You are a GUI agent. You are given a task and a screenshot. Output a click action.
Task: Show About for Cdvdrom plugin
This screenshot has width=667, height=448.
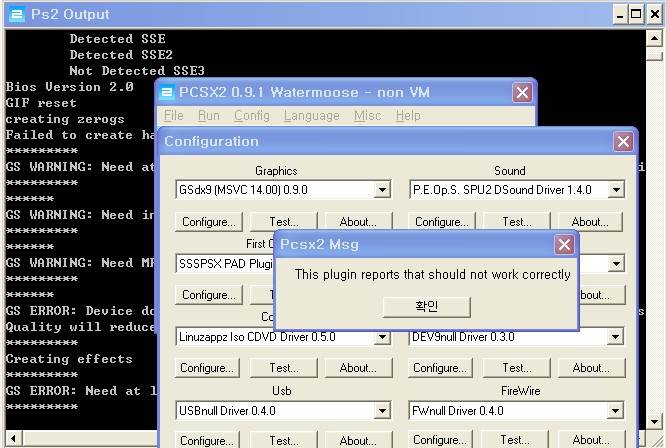coord(358,368)
